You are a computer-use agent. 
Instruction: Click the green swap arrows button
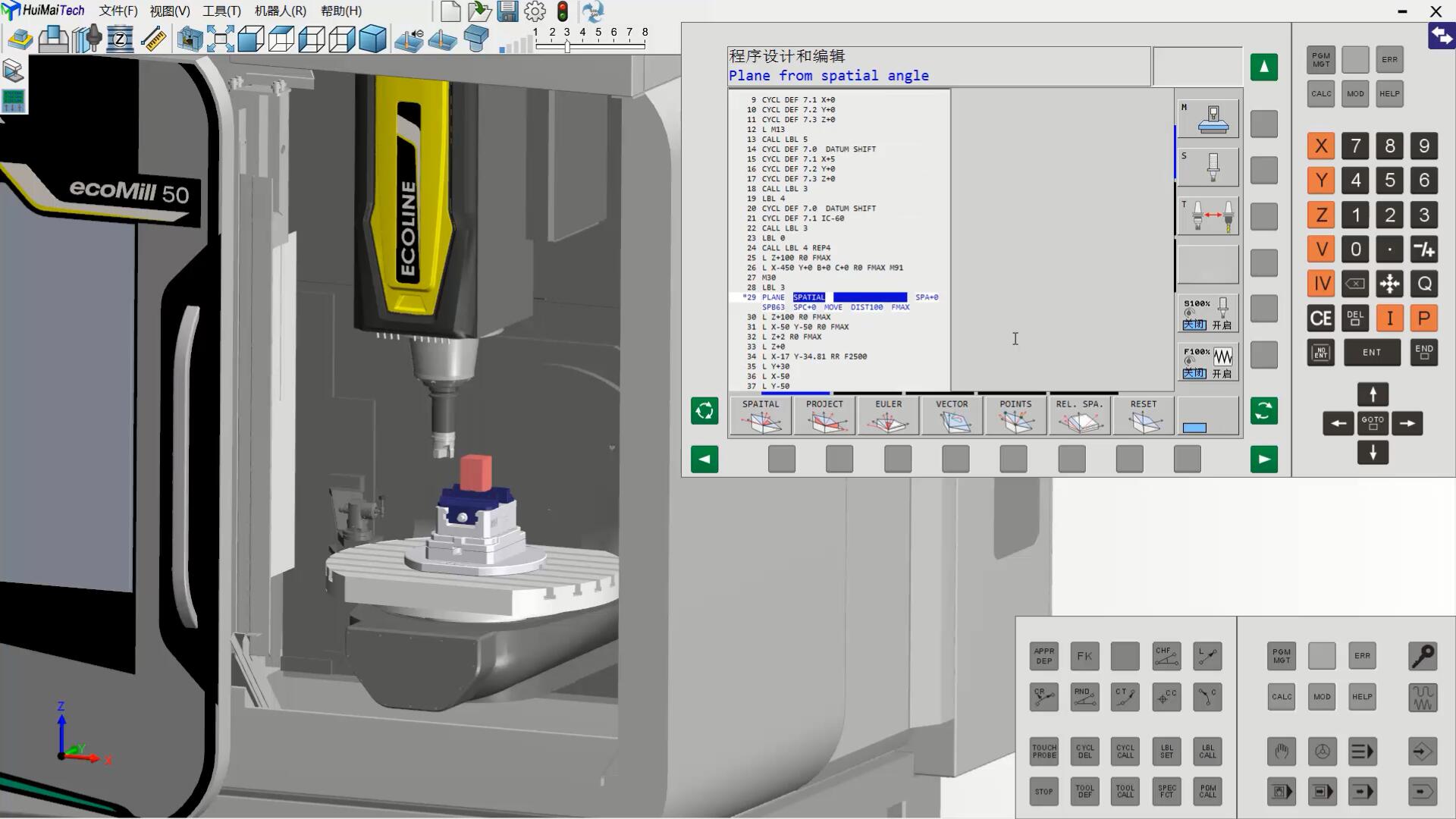click(x=1263, y=411)
